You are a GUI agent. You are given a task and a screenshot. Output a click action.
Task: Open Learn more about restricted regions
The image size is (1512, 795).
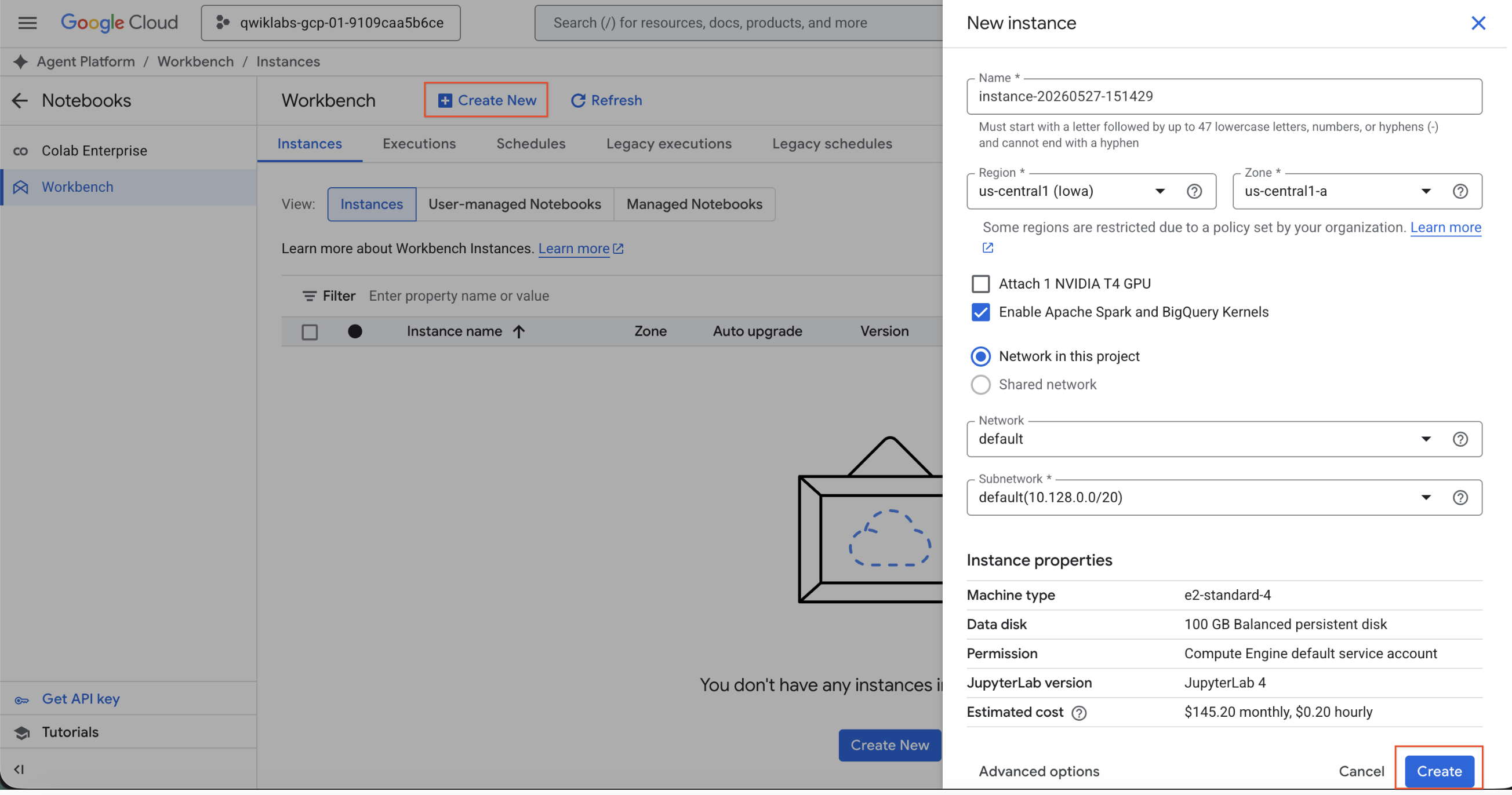[x=1446, y=228]
